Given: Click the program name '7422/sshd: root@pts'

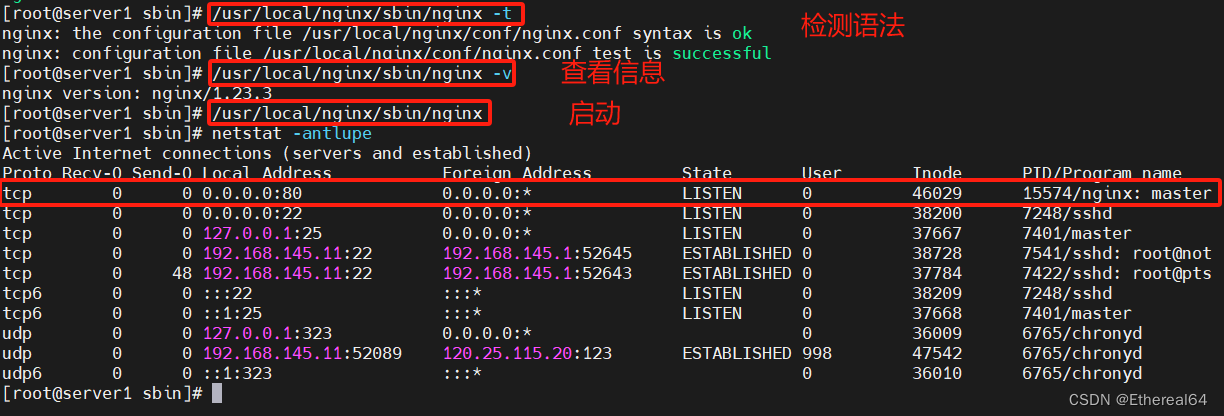Looking at the screenshot, I should (x=1117, y=273).
